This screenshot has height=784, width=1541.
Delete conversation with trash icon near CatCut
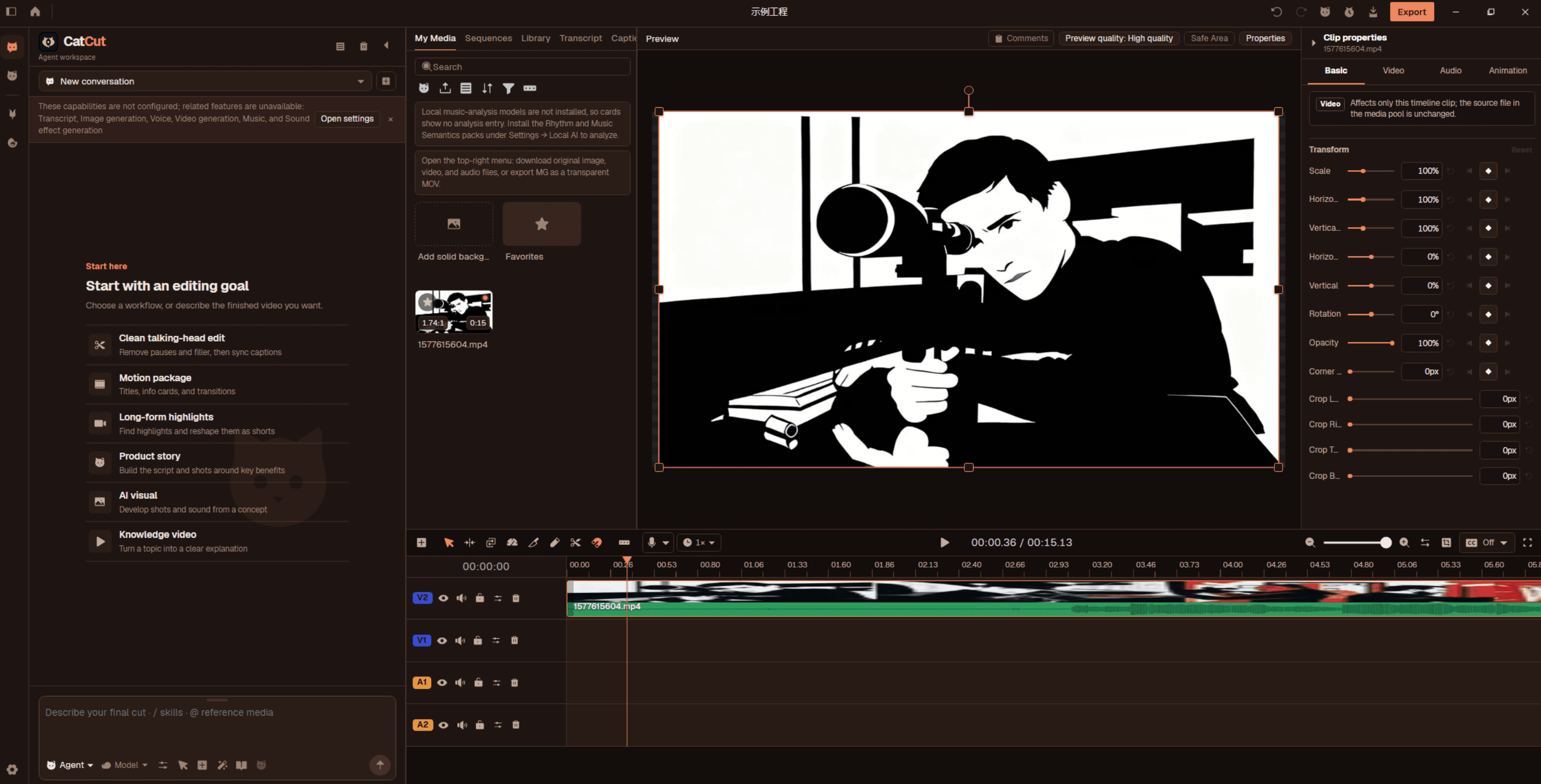(363, 46)
